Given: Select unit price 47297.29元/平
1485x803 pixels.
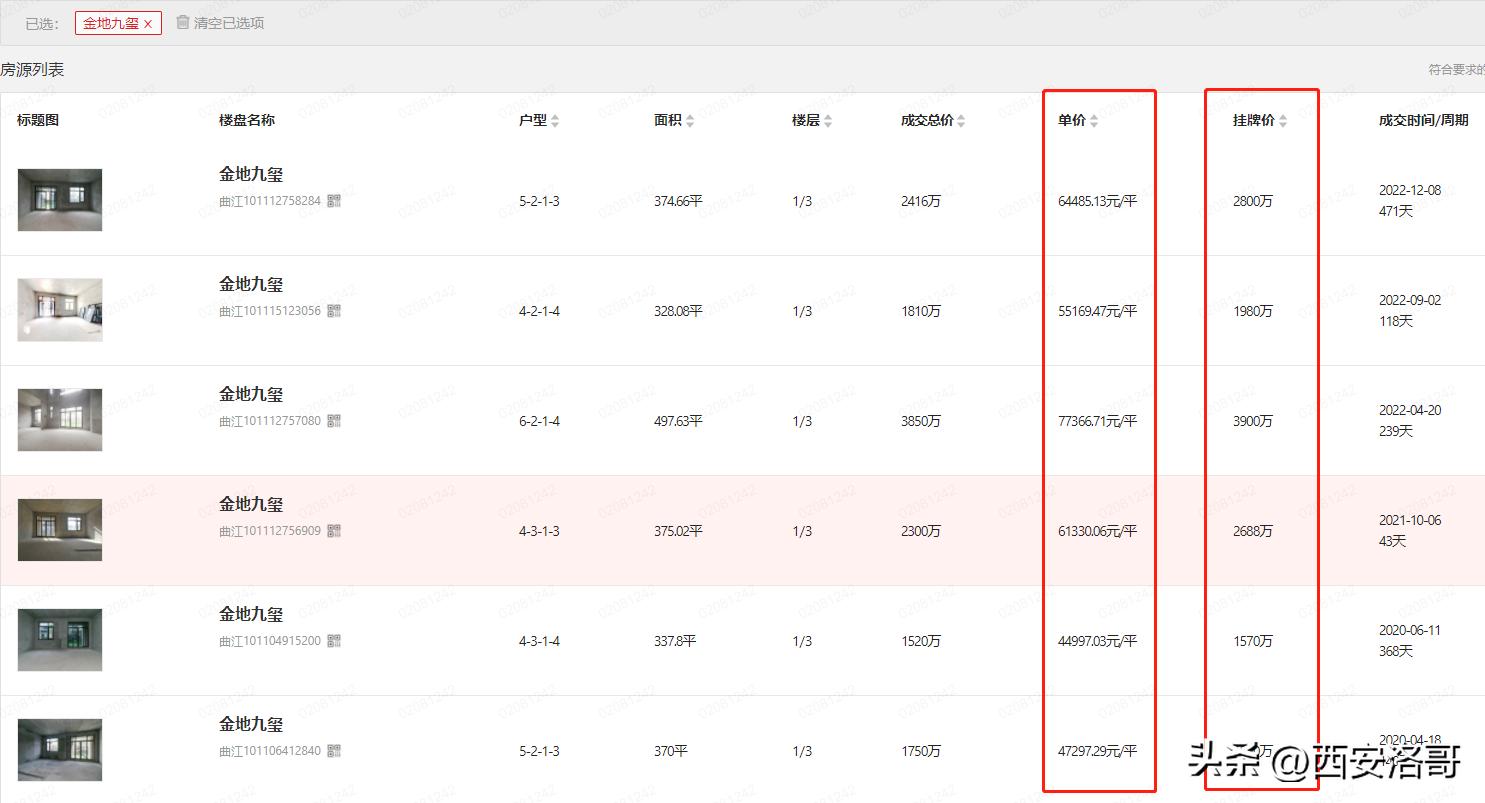Looking at the screenshot, I should point(1097,751).
